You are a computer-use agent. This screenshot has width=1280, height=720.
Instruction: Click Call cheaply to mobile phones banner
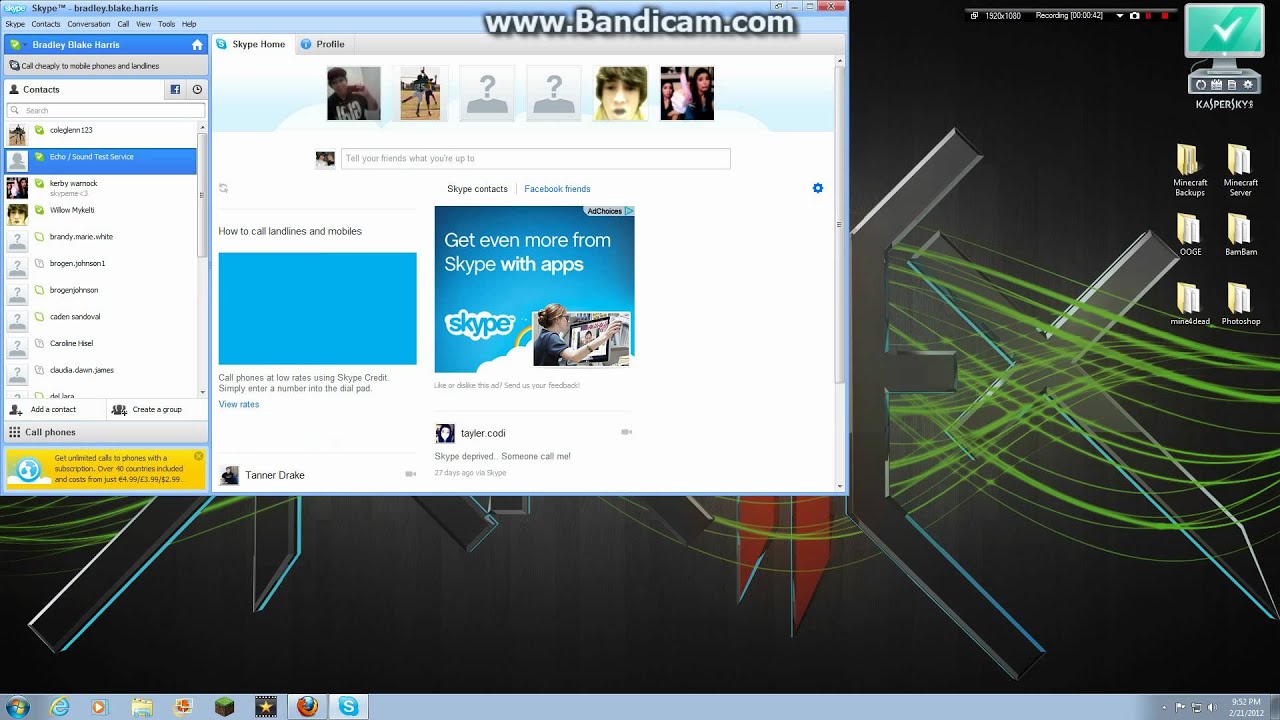tap(105, 66)
